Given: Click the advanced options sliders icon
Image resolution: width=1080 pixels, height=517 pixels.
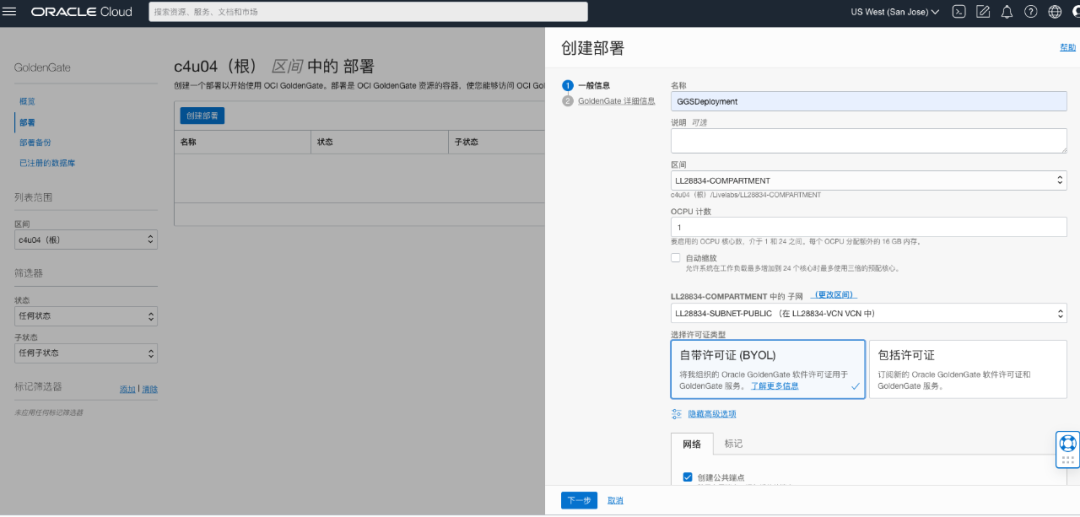Looking at the screenshot, I should tap(676, 414).
